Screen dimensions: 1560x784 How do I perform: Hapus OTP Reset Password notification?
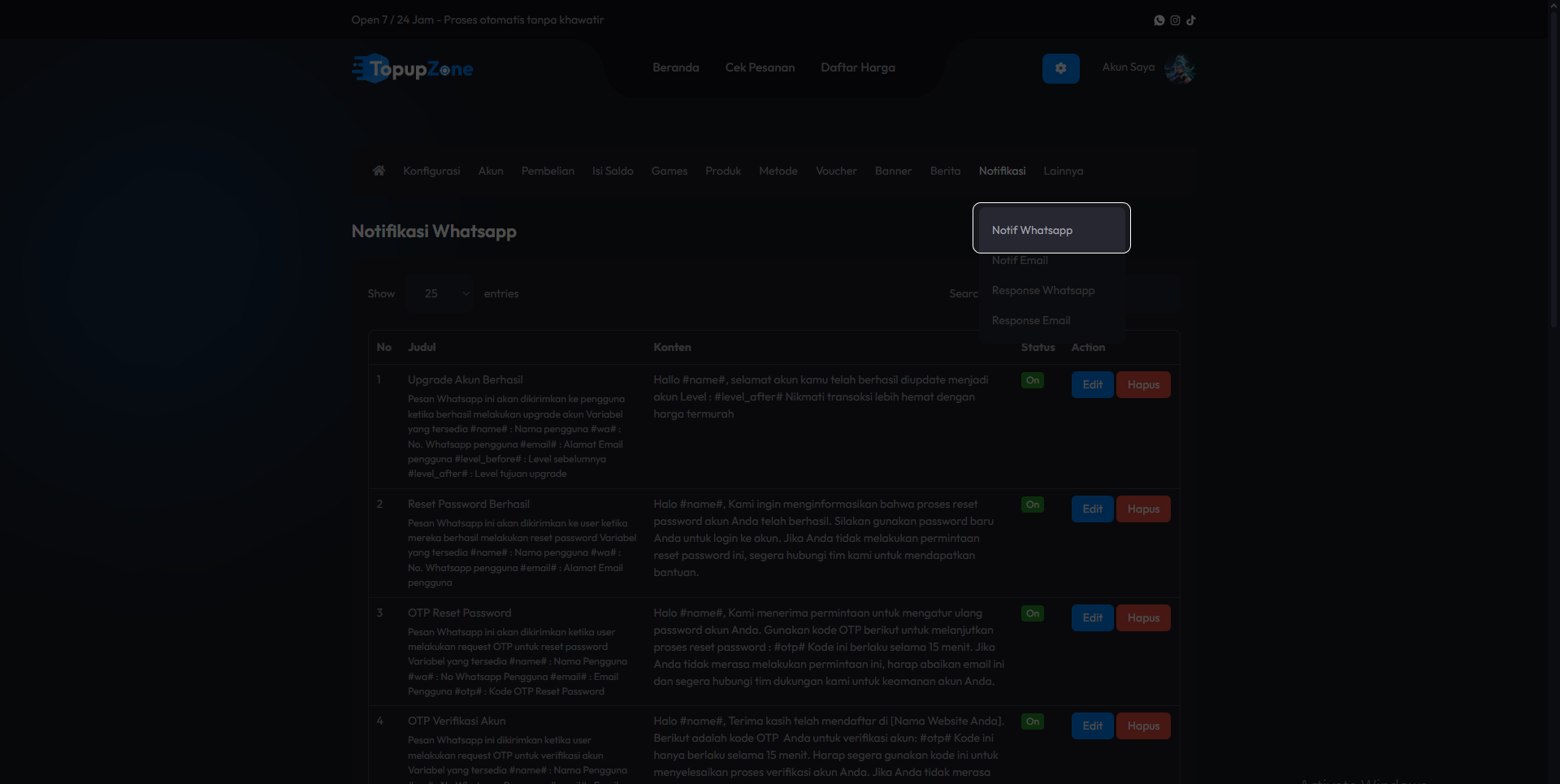click(x=1143, y=617)
